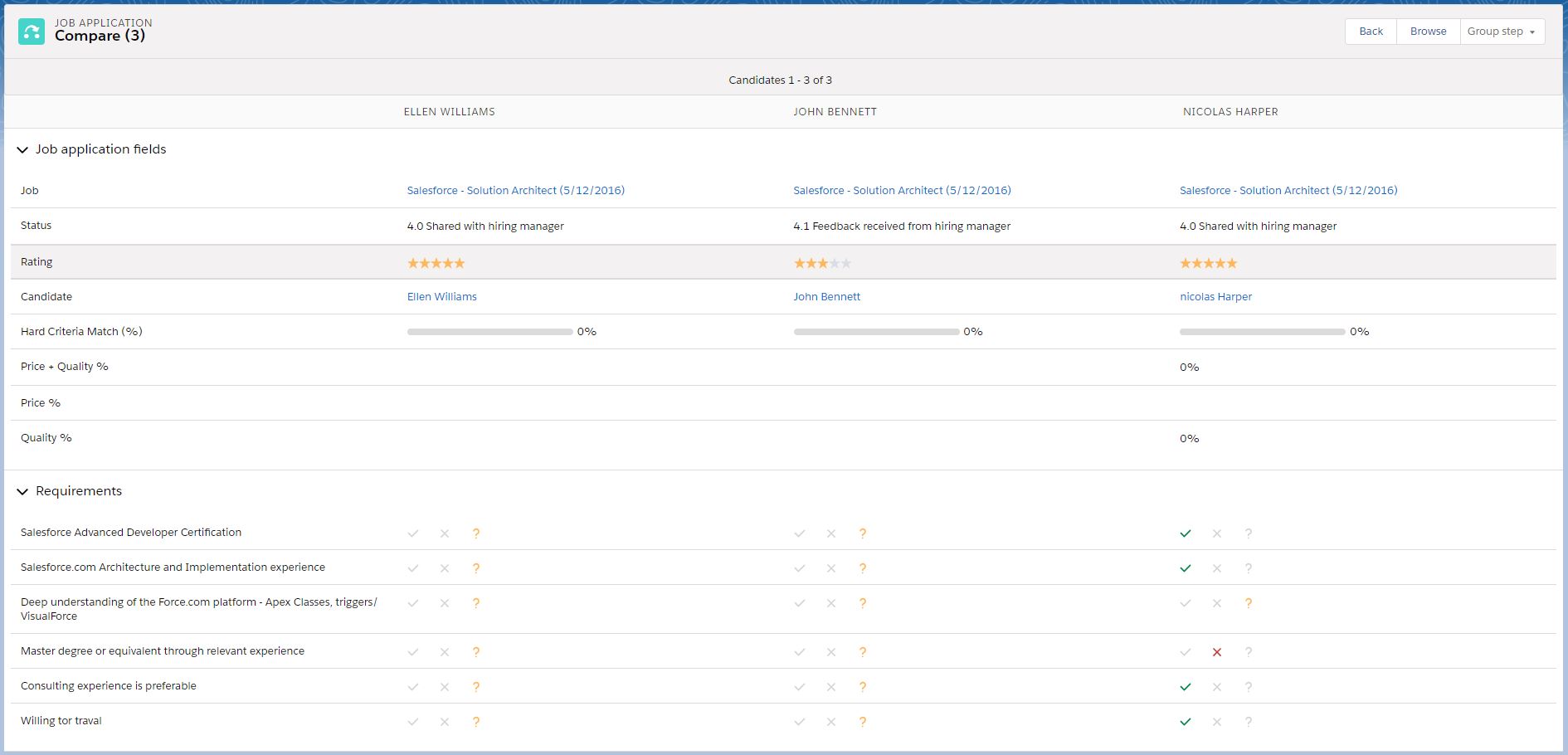This screenshot has height=755, width=1568.
Task: Set Willing to travel unknown for John Bennett
Action: [863, 722]
